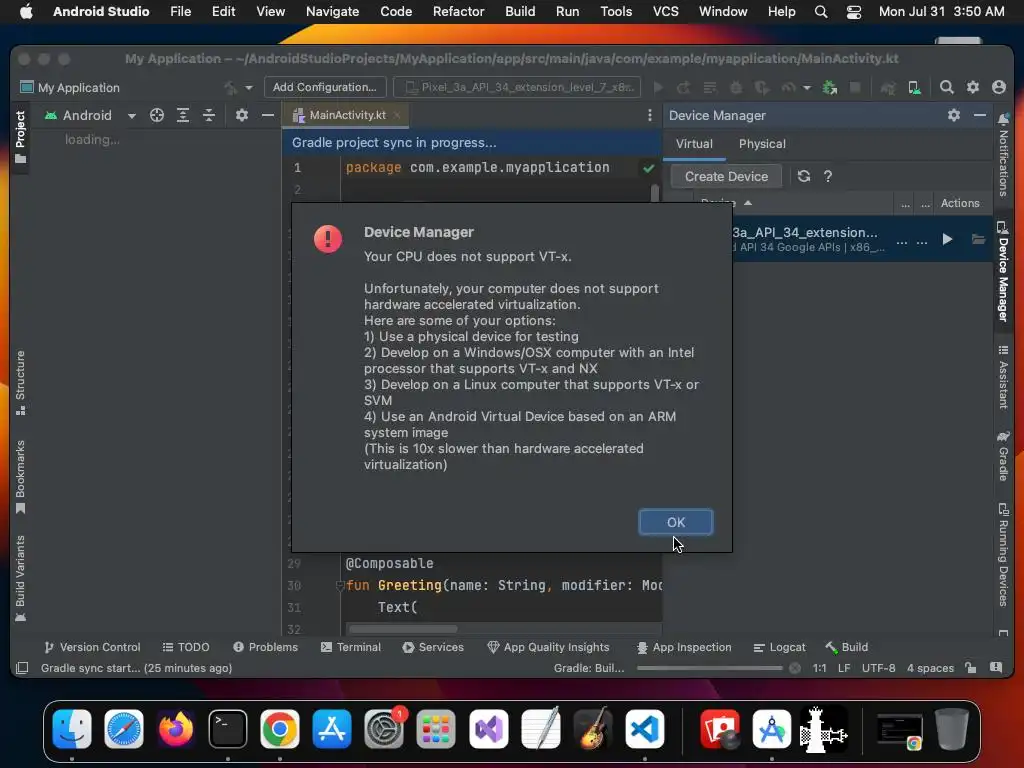Open Device Manager toolbar icon
The height and width of the screenshot is (768, 1024).
914,88
